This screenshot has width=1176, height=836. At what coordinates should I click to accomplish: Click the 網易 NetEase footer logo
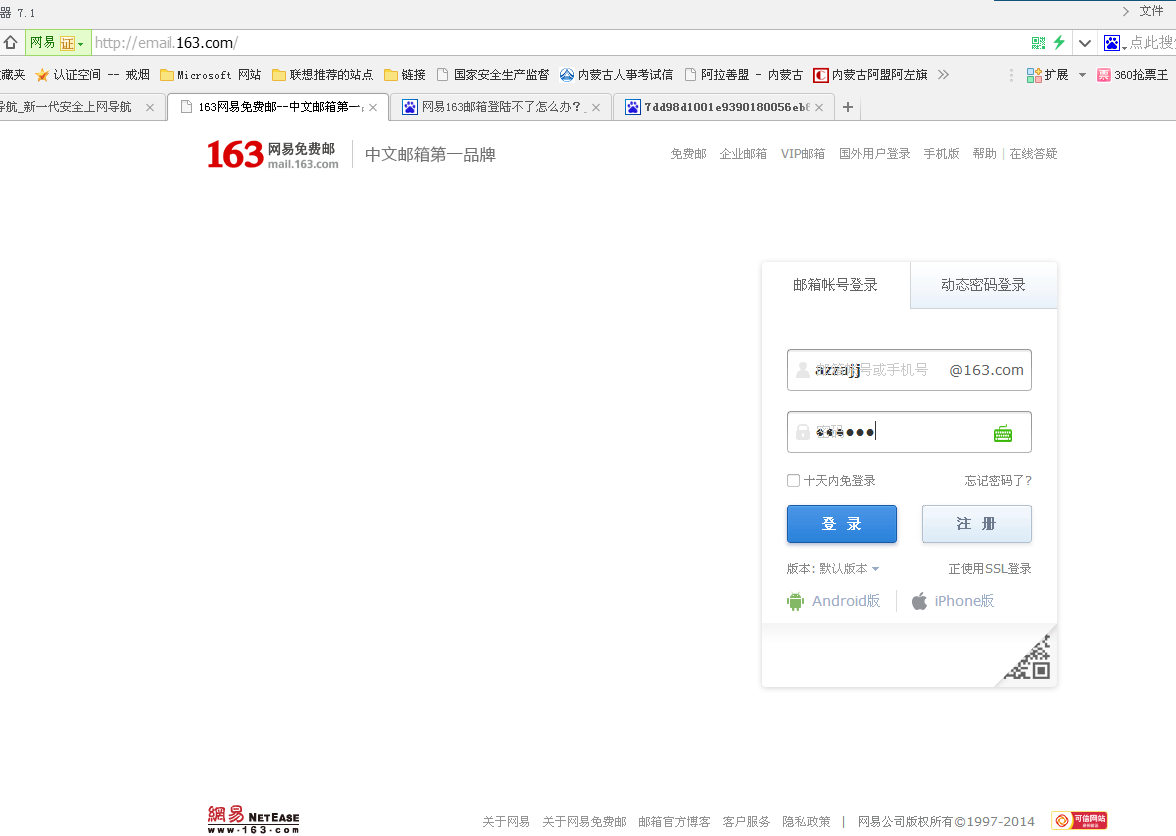click(x=254, y=820)
